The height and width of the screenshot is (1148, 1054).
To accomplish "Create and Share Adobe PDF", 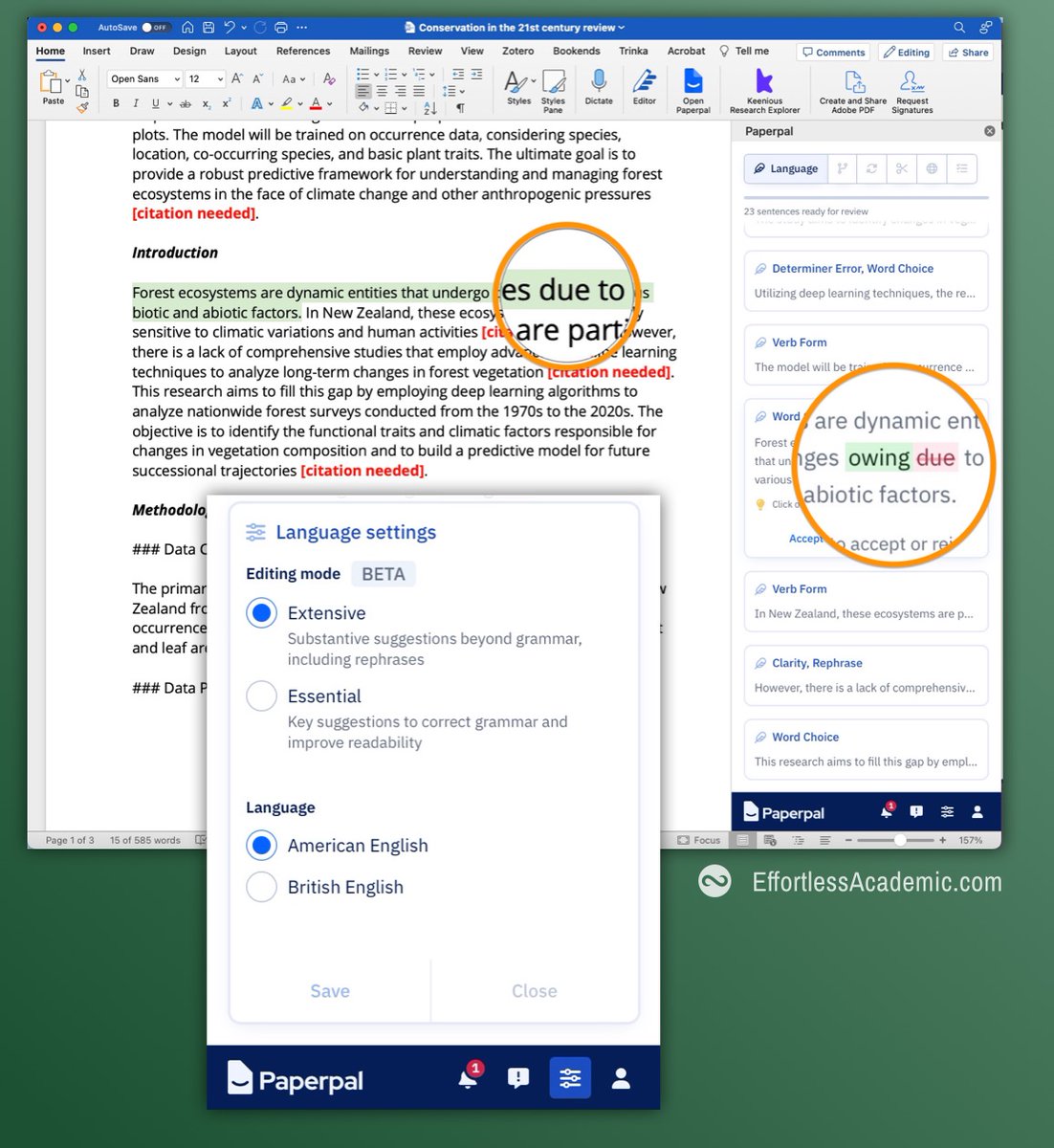I will [x=850, y=89].
